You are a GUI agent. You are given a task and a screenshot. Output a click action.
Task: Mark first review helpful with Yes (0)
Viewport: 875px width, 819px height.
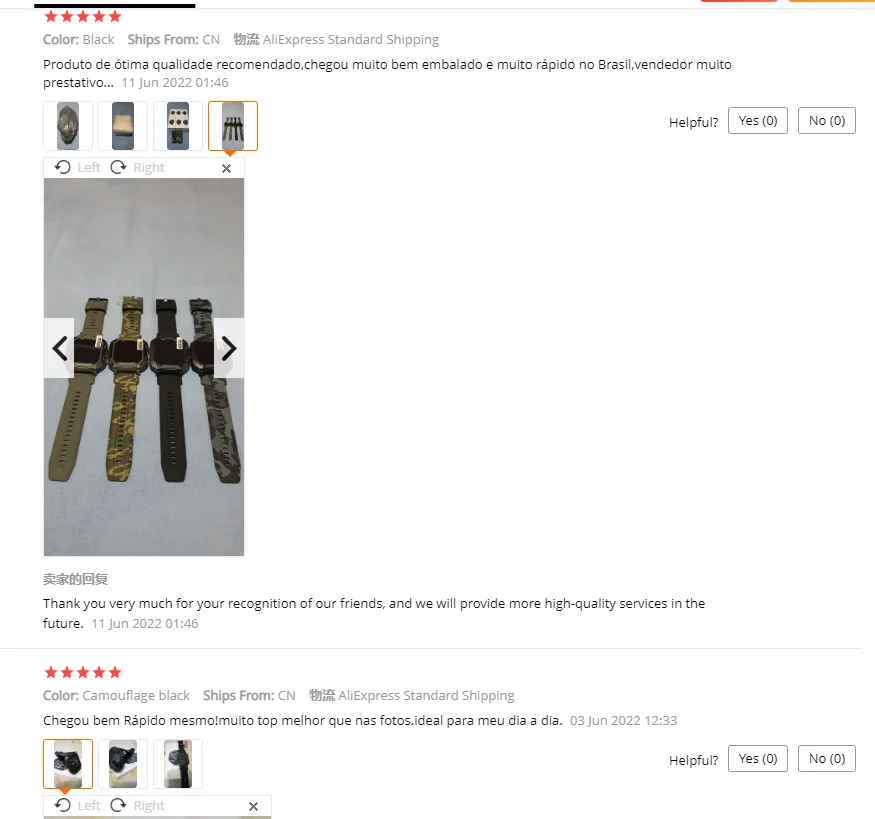757,121
